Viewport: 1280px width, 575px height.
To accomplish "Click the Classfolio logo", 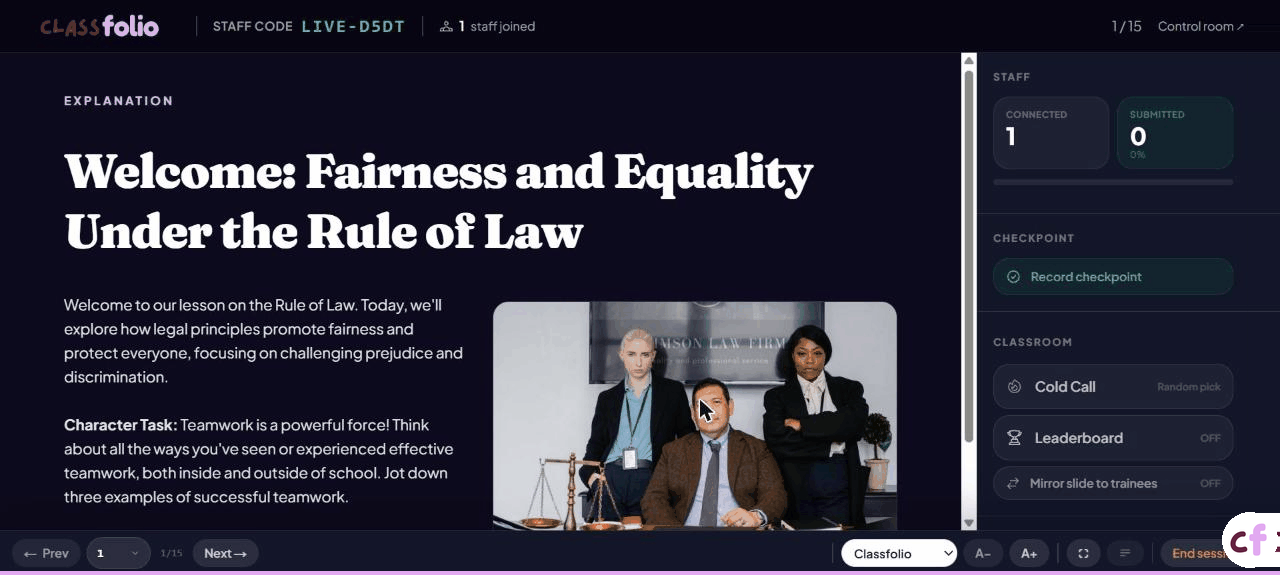I will tap(99, 26).
